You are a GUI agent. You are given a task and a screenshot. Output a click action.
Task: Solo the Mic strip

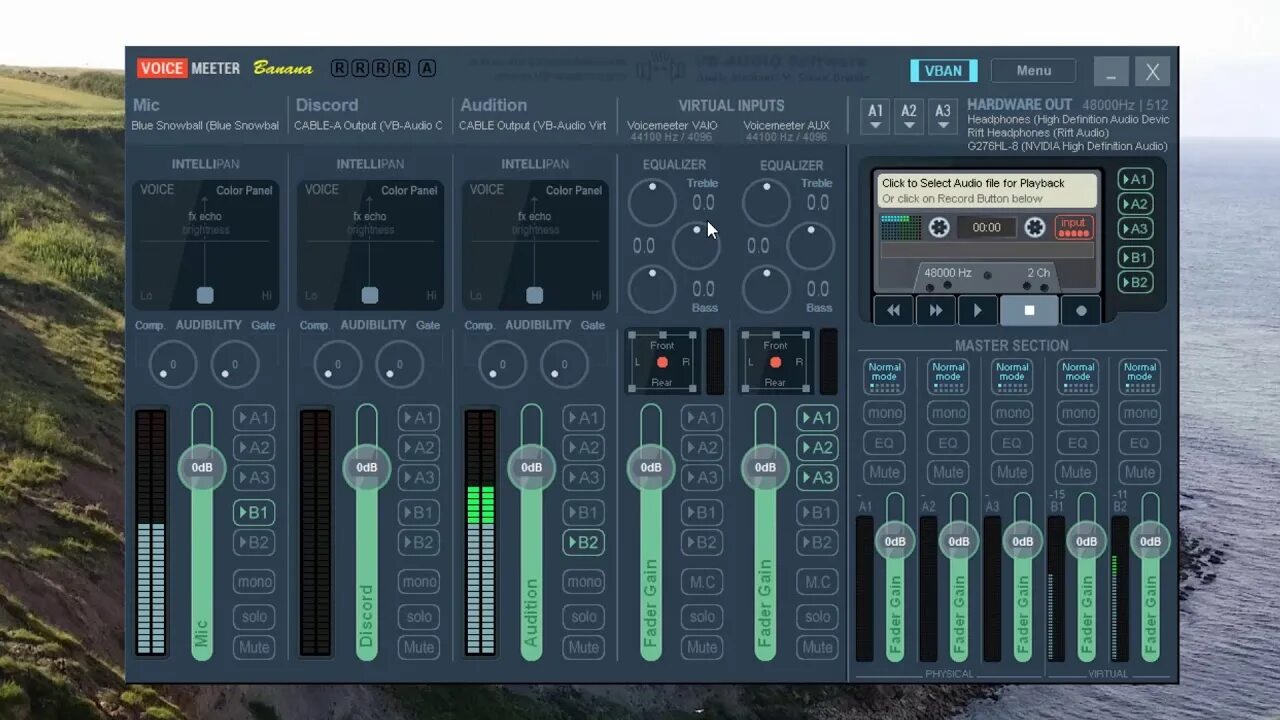coord(254,616)
